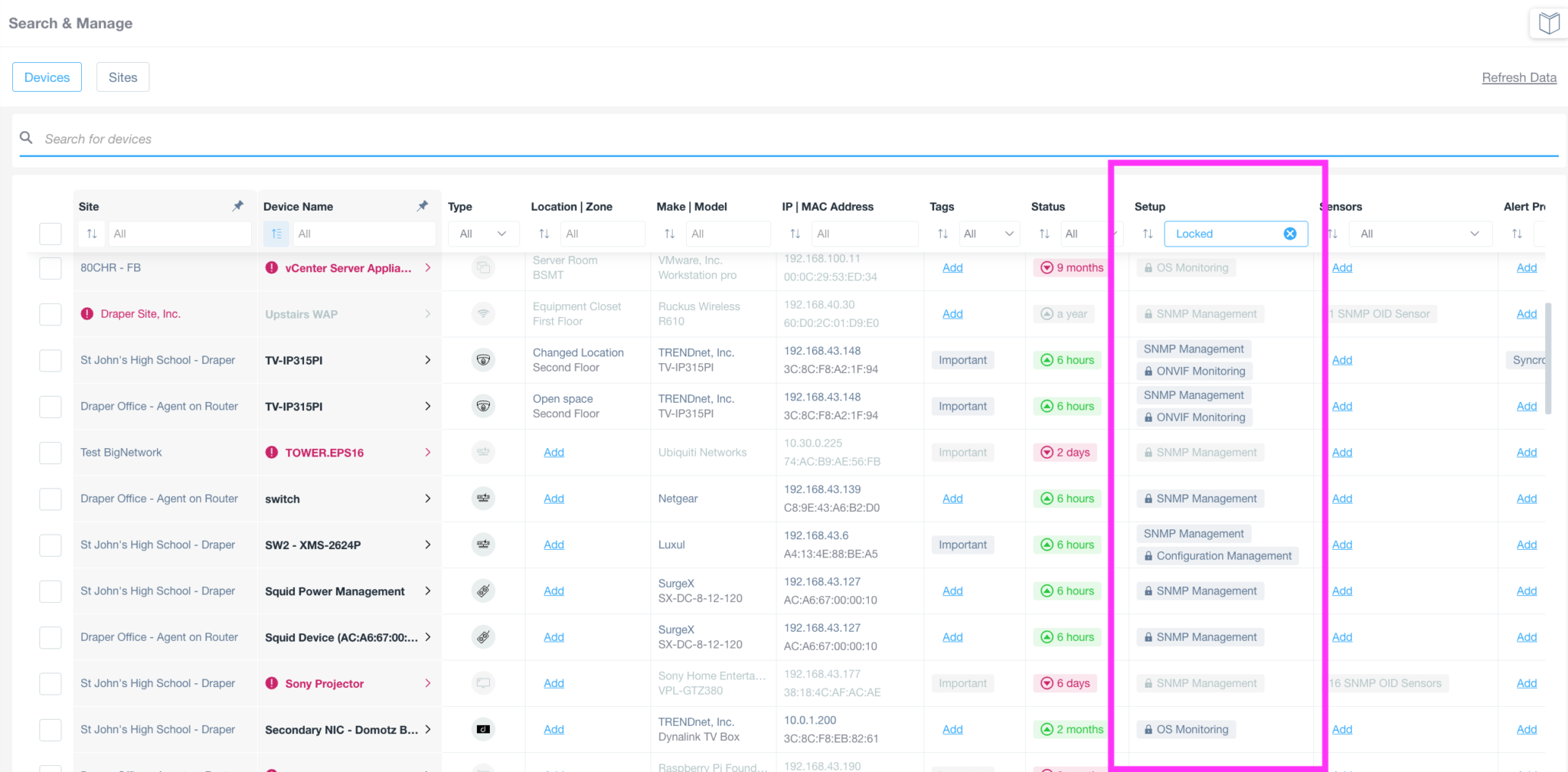Image resolution: width=1568 pixels, height=772 pixels.
Task: Click the pin icon on Device Name column
Action: point(423,206)
